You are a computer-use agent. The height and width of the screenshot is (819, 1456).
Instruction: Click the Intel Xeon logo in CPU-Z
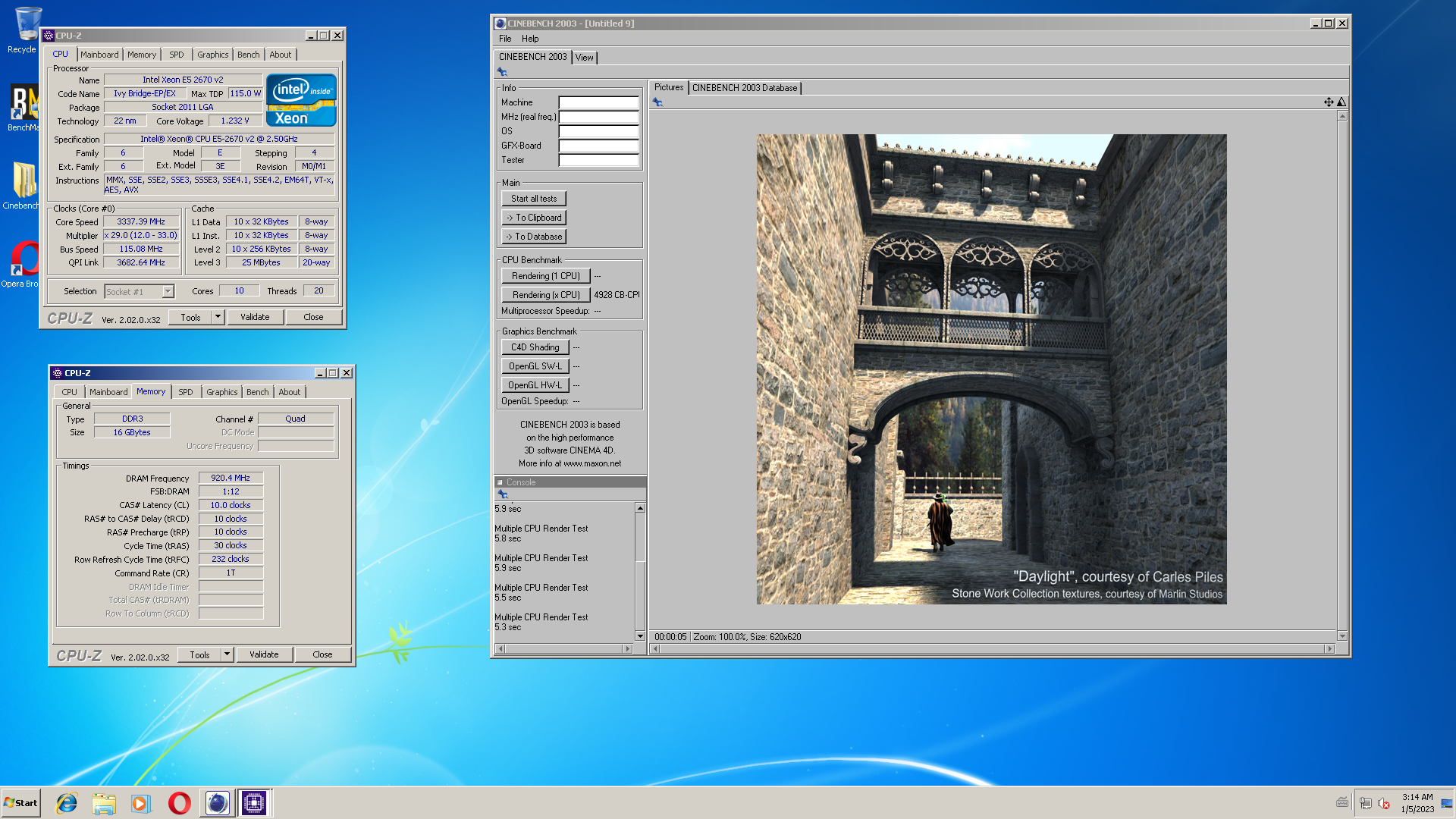301,100
